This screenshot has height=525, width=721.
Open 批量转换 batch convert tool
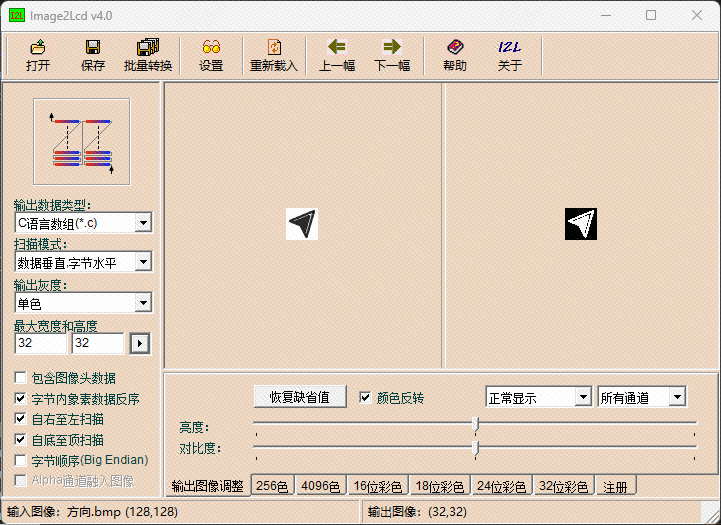click(148, 55)
